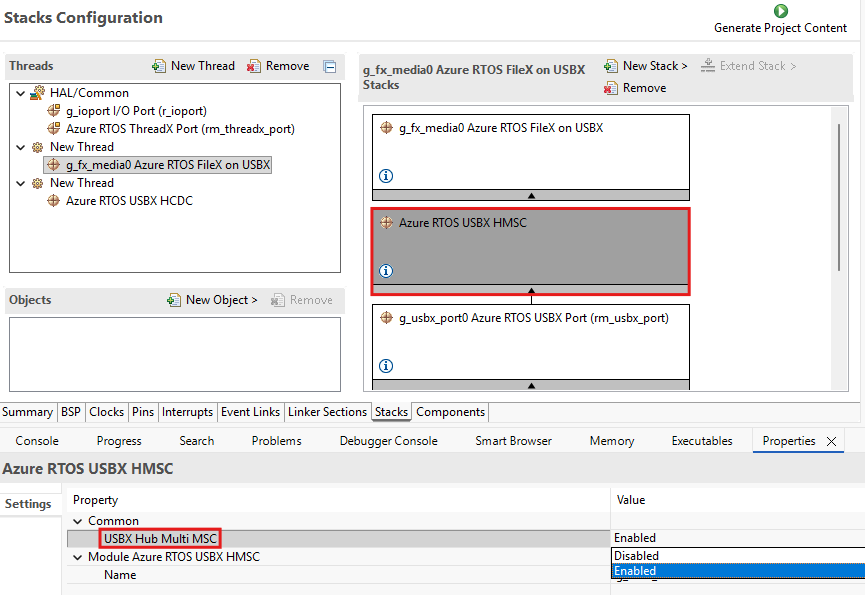Image resolution: width=865 pixels, height=595 pixels.
Task: Open the BSP tab
Action: pyautogui.click(x=71, y=412)
